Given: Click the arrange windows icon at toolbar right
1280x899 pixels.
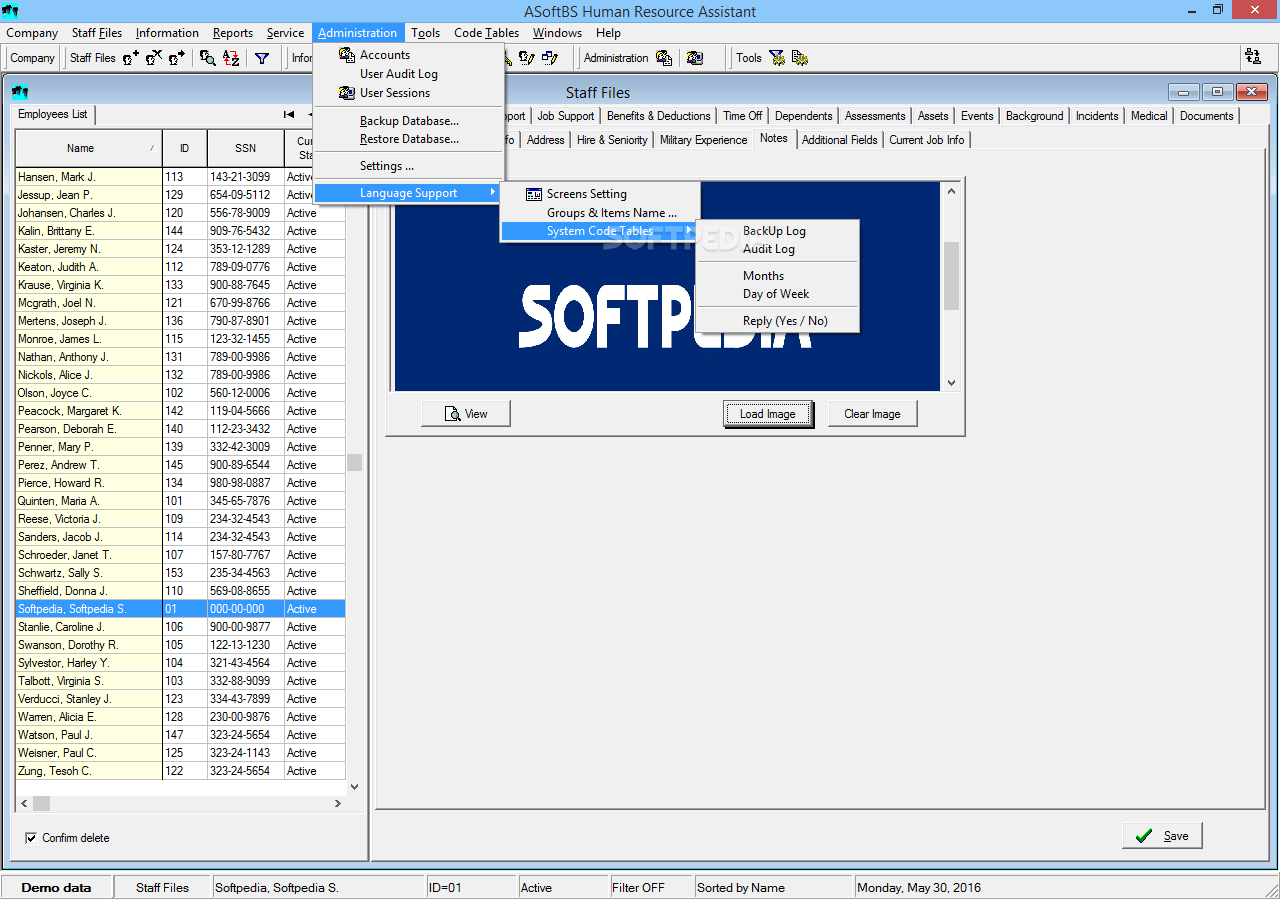Looking at the screenshot, I should click(x=1253, y=58).
